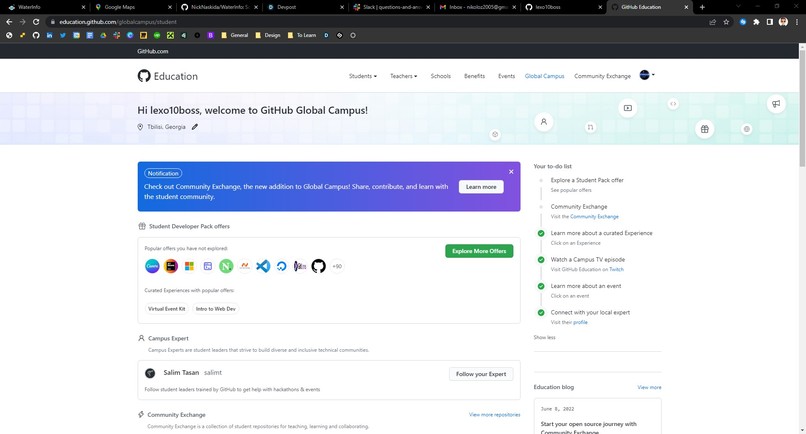Open the tab search chevron
The width and height of the screenshot is (806, 434).
tap(739, 7)
